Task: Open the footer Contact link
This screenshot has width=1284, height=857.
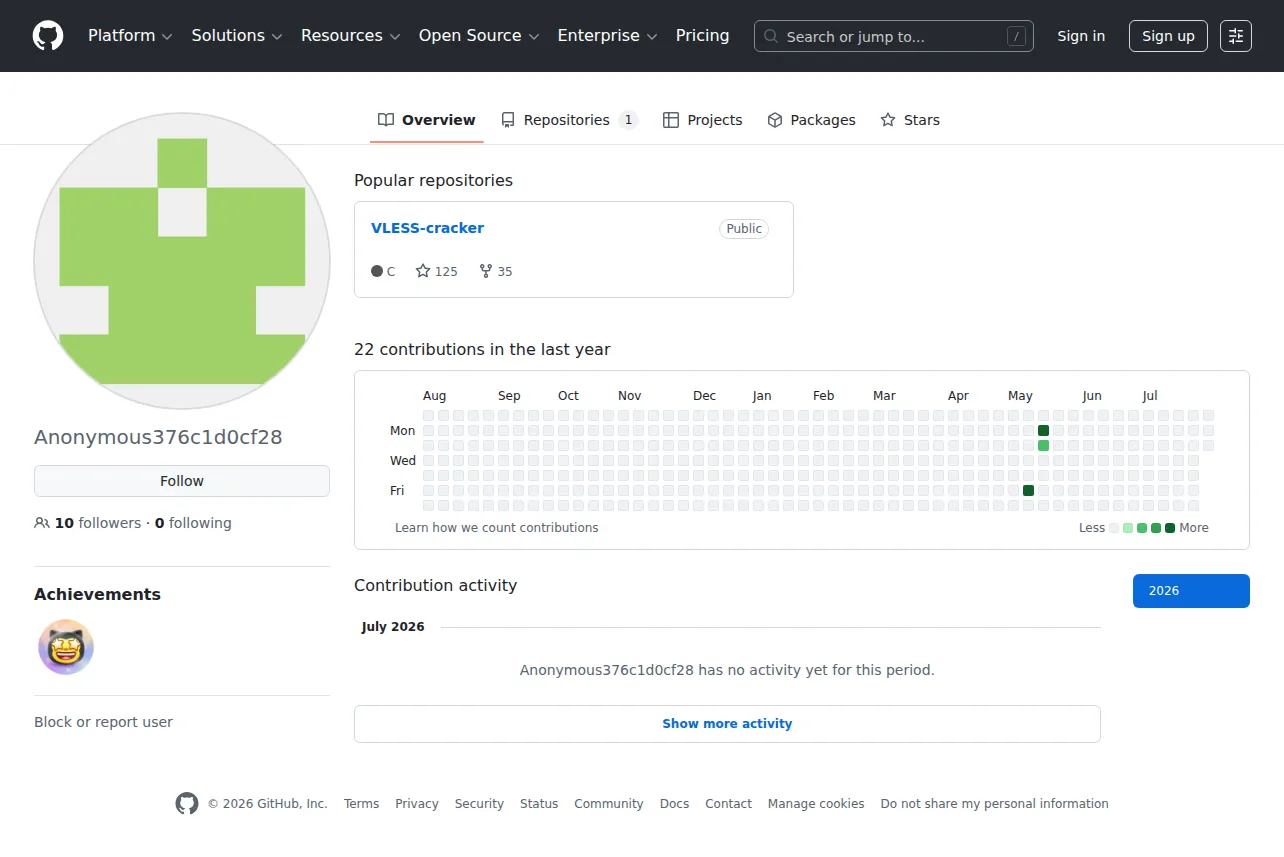Action: (728, 804)
